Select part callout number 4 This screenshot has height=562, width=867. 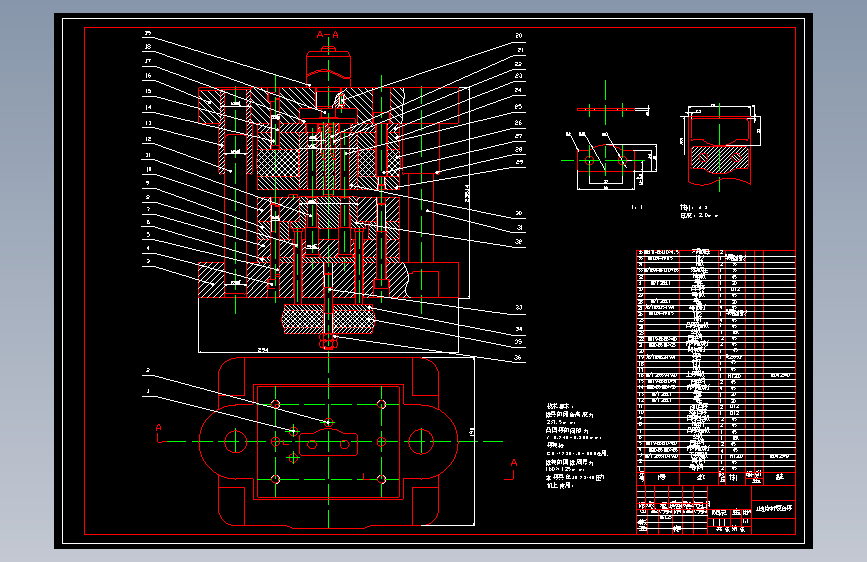pyautogui.click(x=148, y=248)
